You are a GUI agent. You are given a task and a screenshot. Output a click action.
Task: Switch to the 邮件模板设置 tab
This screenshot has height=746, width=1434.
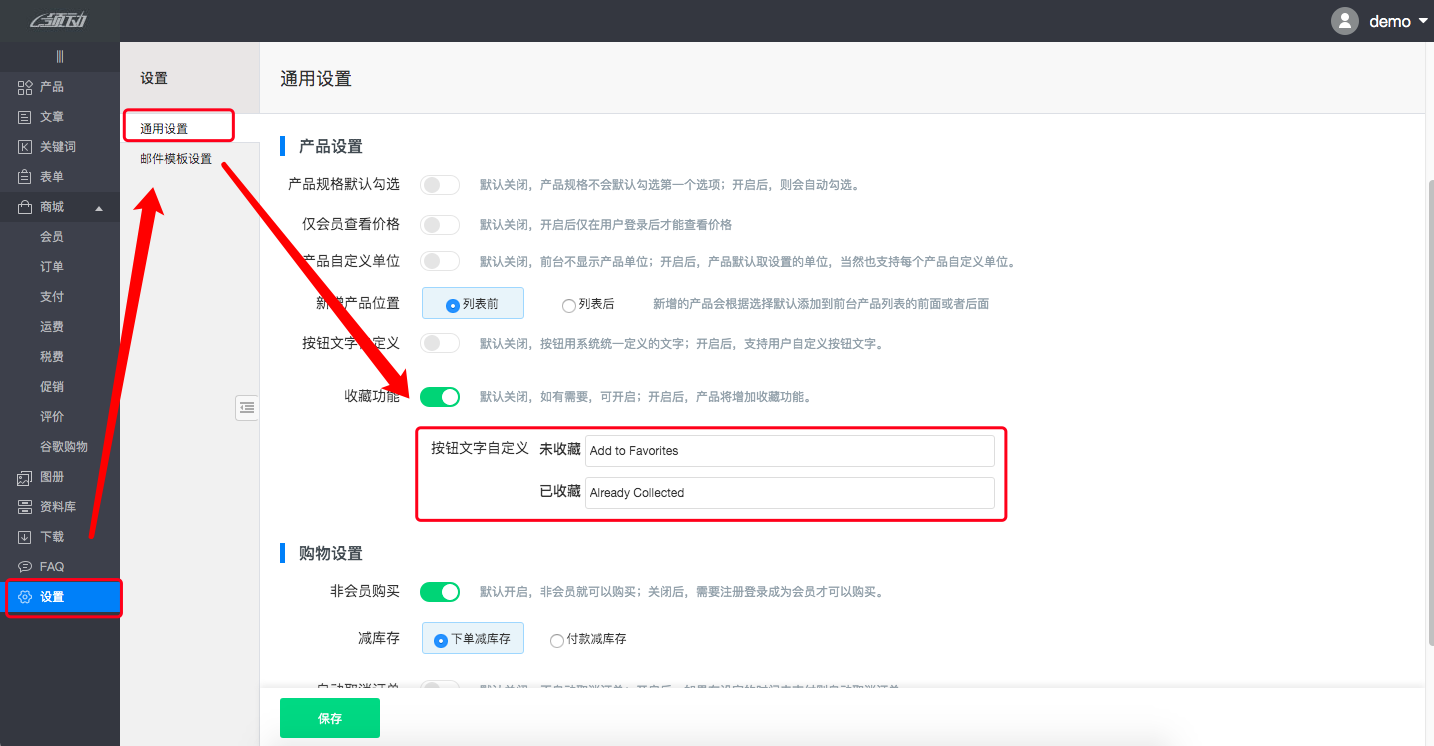pos(177,159)
